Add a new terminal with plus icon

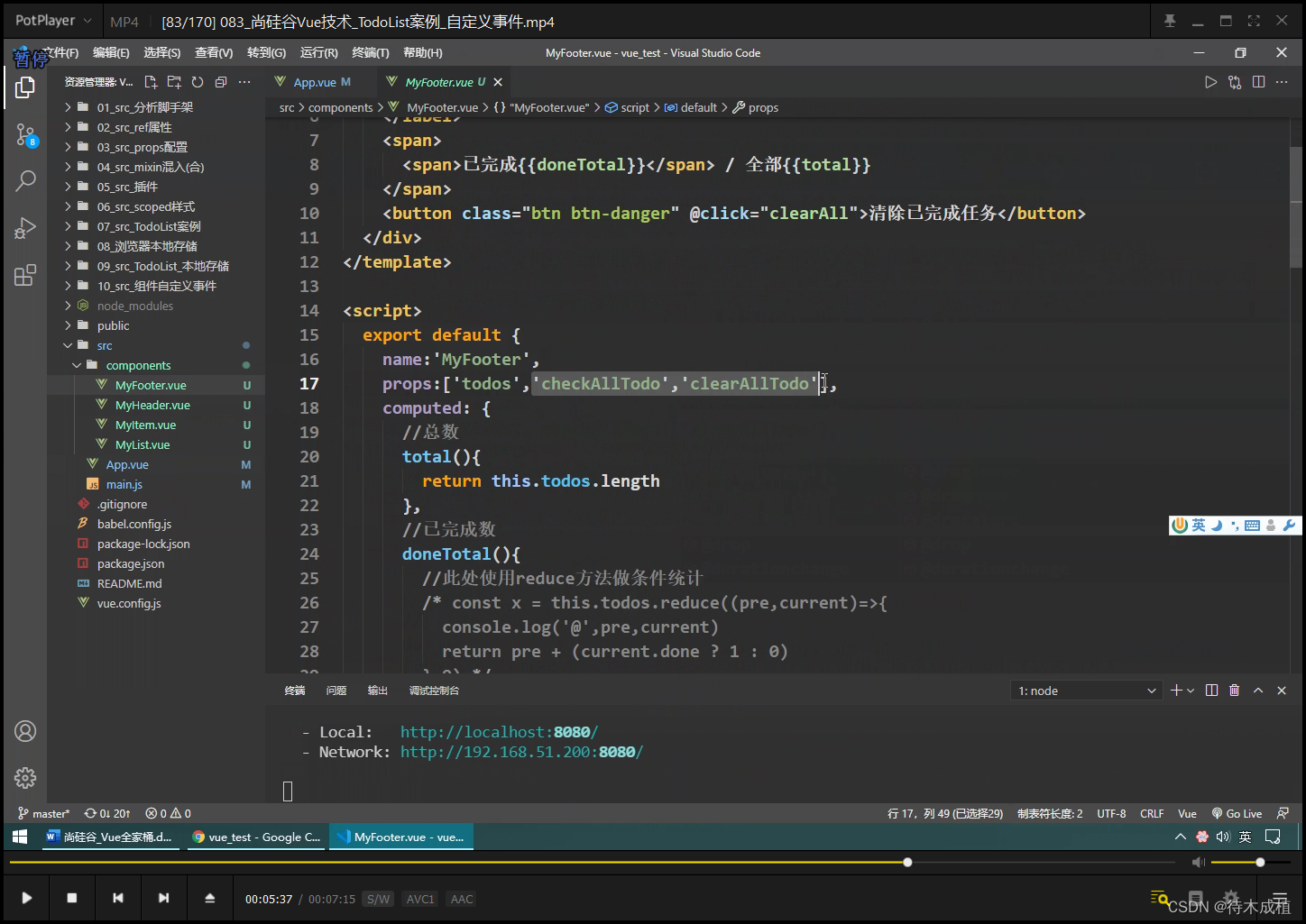pyautogui.click(x=1176, y=691)
